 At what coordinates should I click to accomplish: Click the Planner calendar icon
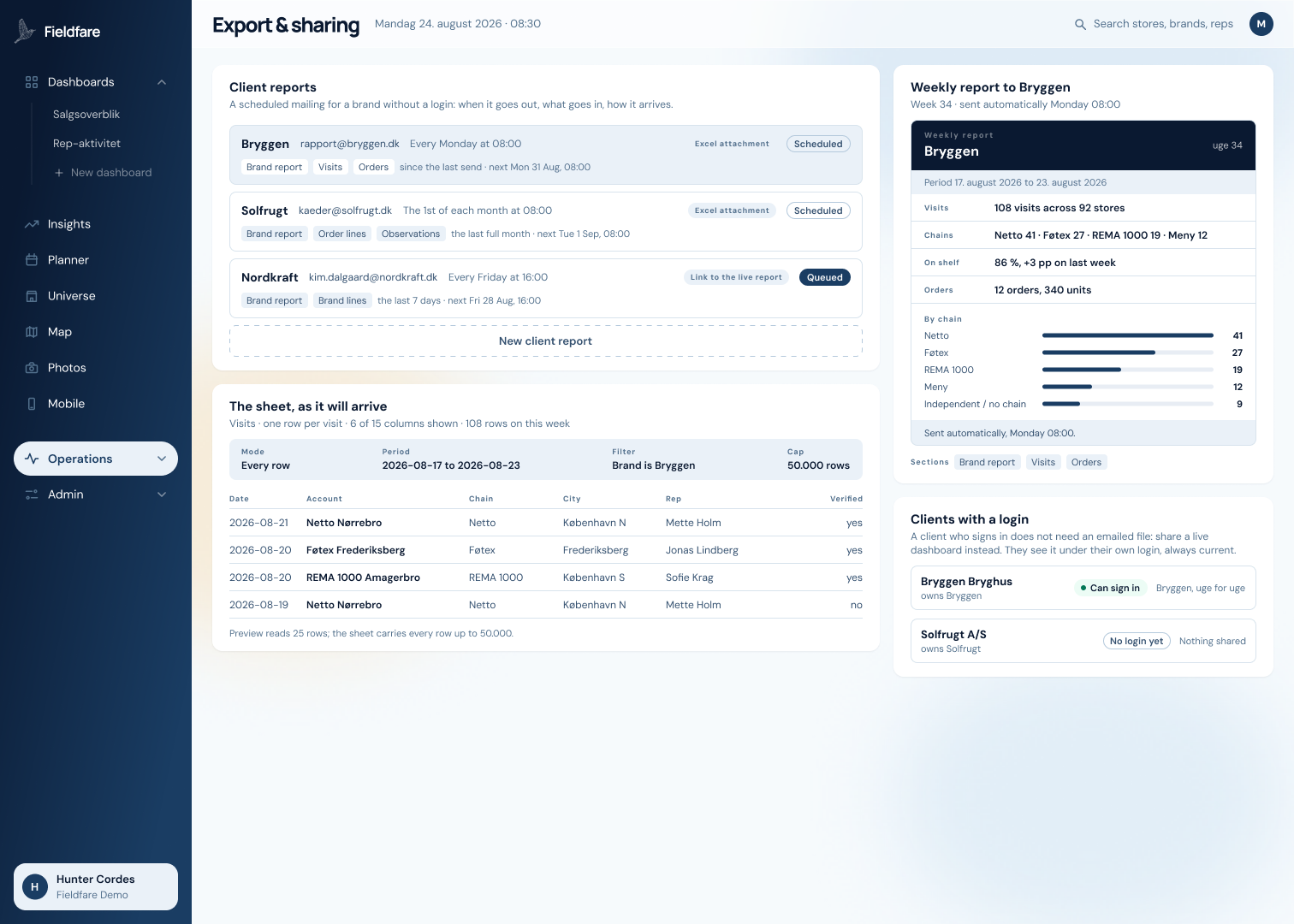tap(32, 260)
